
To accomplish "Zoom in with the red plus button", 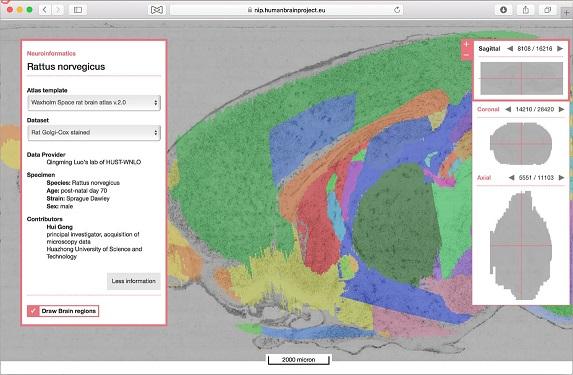I will pyautogui.click(x=466, y=45).
